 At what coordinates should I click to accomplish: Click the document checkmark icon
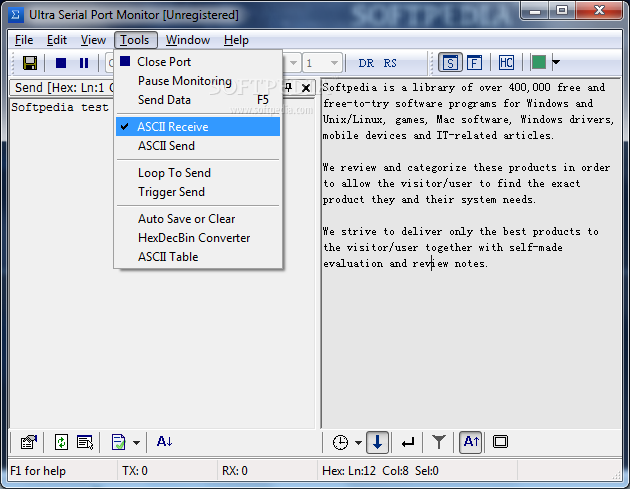pyautogui.click(x=119, y=442)
